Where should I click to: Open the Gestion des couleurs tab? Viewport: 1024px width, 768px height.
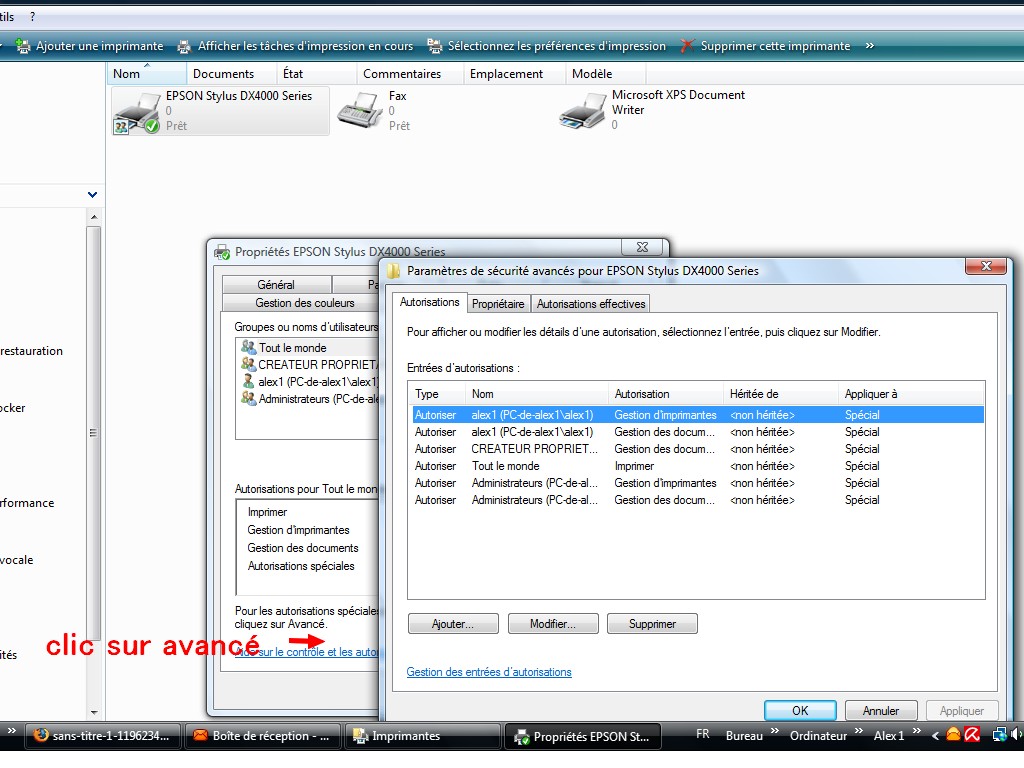[304, 303]
